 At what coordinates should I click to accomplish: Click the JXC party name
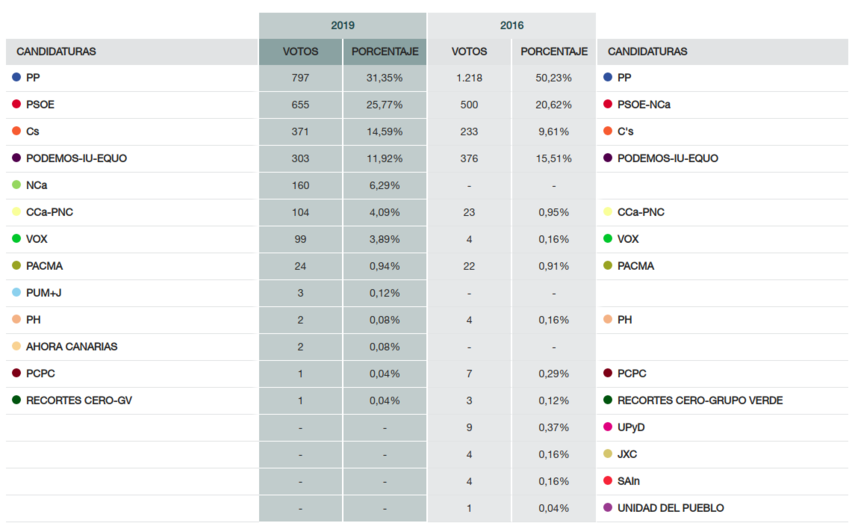628,454
